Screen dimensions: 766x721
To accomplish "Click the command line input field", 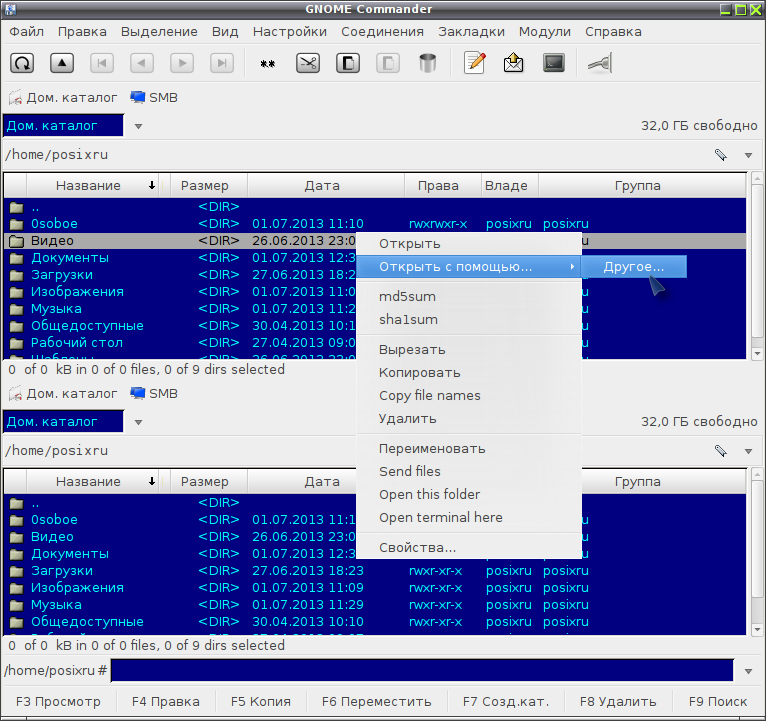I will (422, 670).
